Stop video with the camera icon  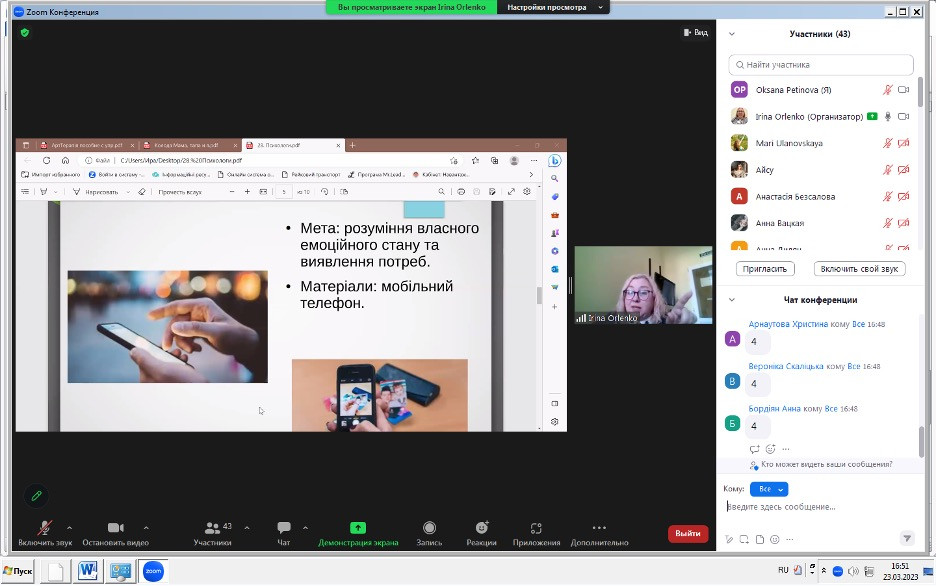[x=115, y=528]
